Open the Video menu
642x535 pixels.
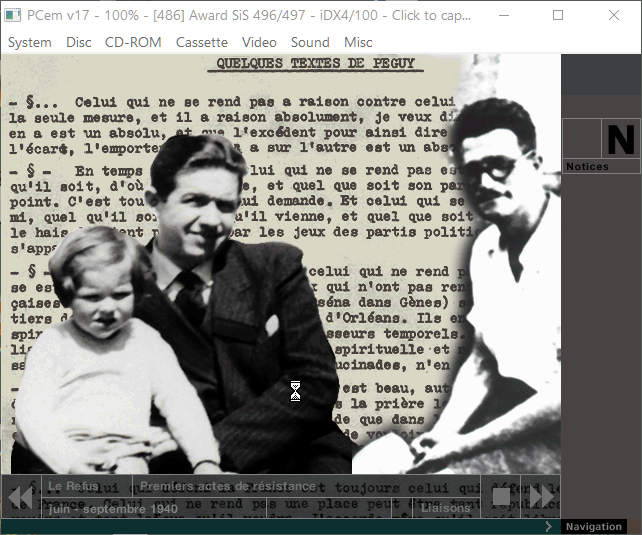point(259,42)
